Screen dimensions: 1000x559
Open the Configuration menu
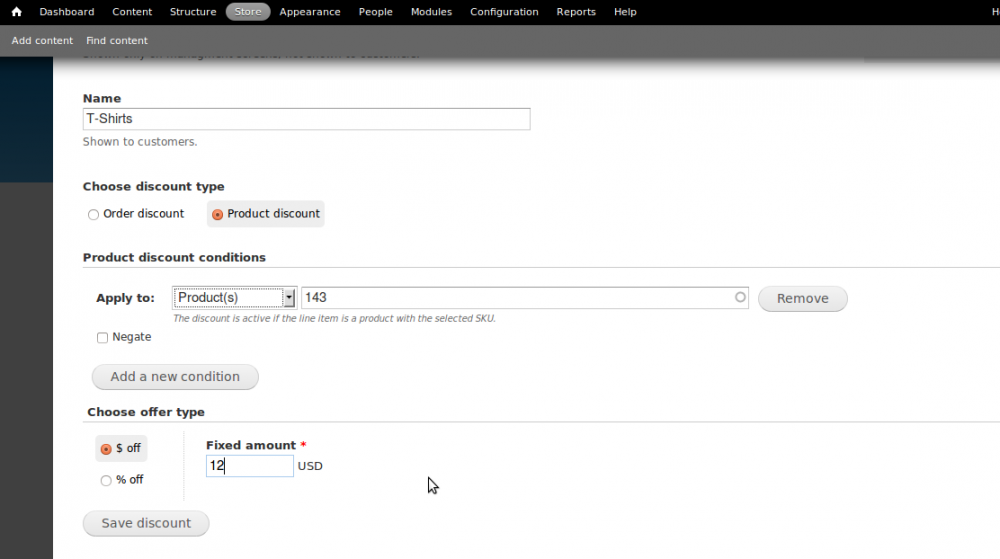504,12
